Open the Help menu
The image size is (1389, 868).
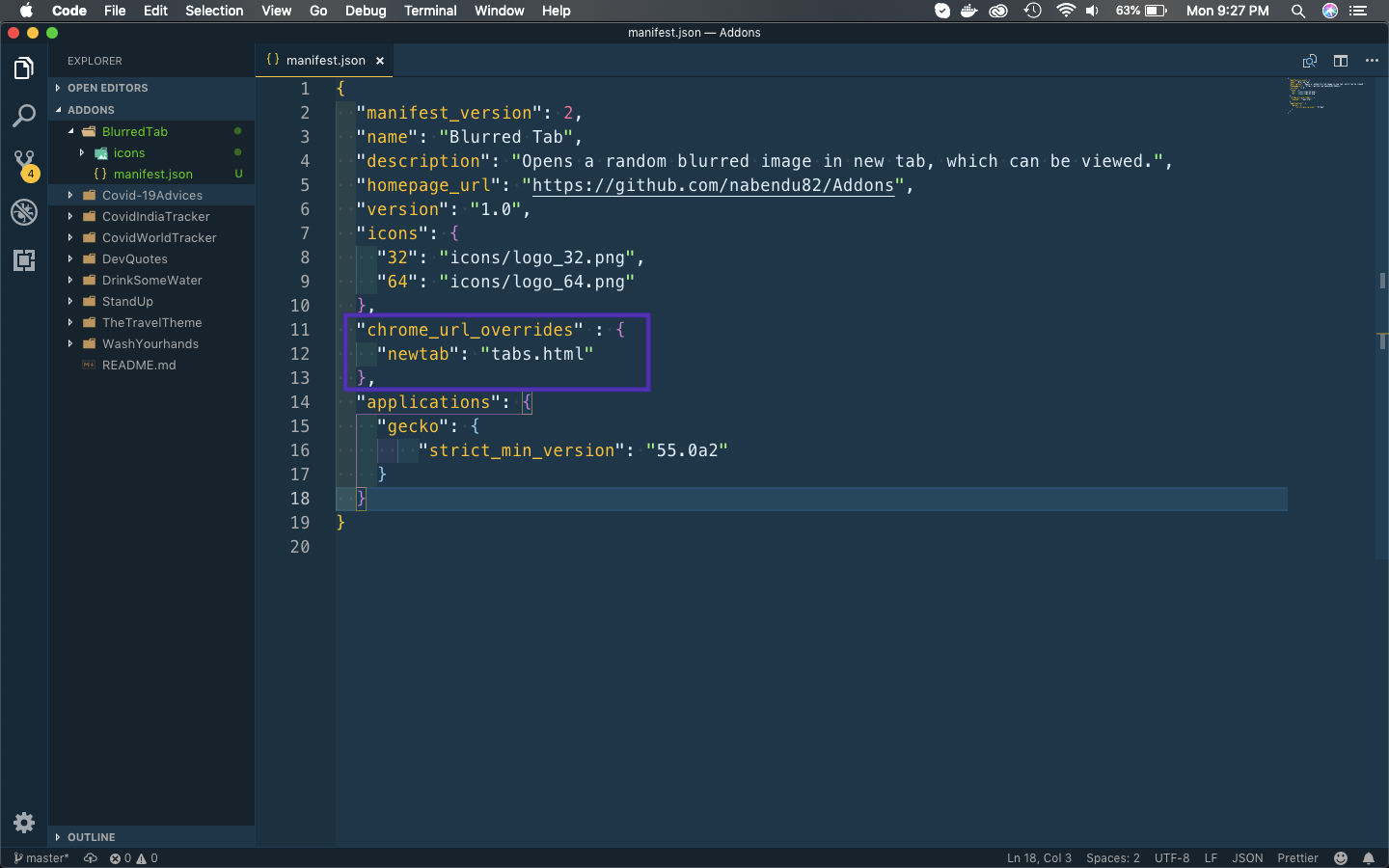tap(556, 11)
